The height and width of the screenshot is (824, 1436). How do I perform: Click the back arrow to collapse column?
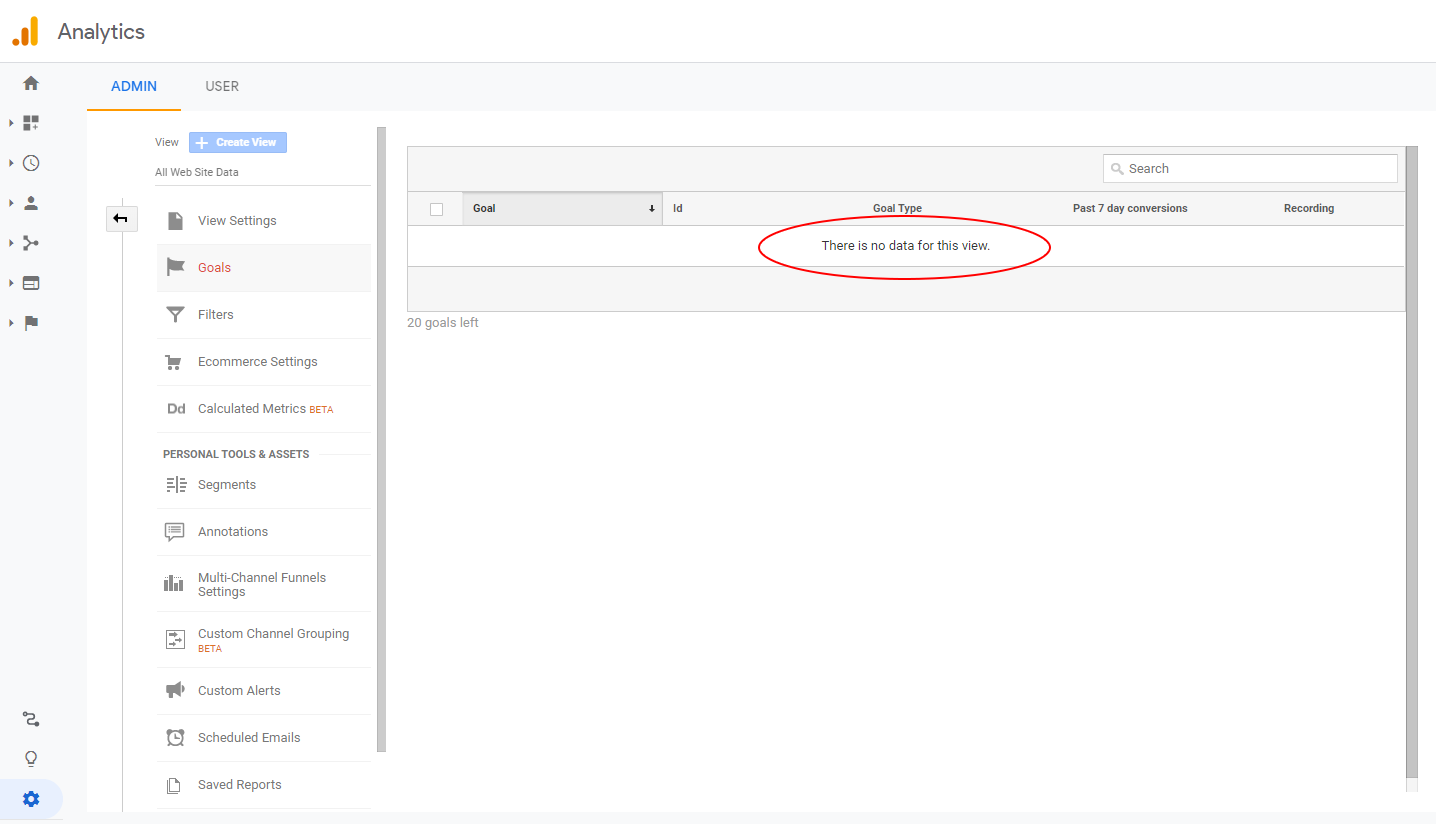(x=121, y=218)
